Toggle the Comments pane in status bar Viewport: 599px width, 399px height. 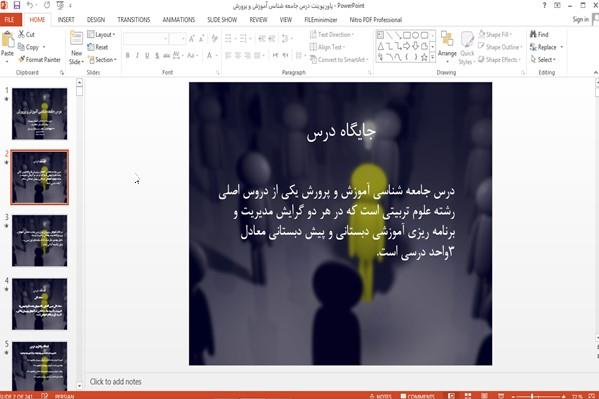(418, 396)
